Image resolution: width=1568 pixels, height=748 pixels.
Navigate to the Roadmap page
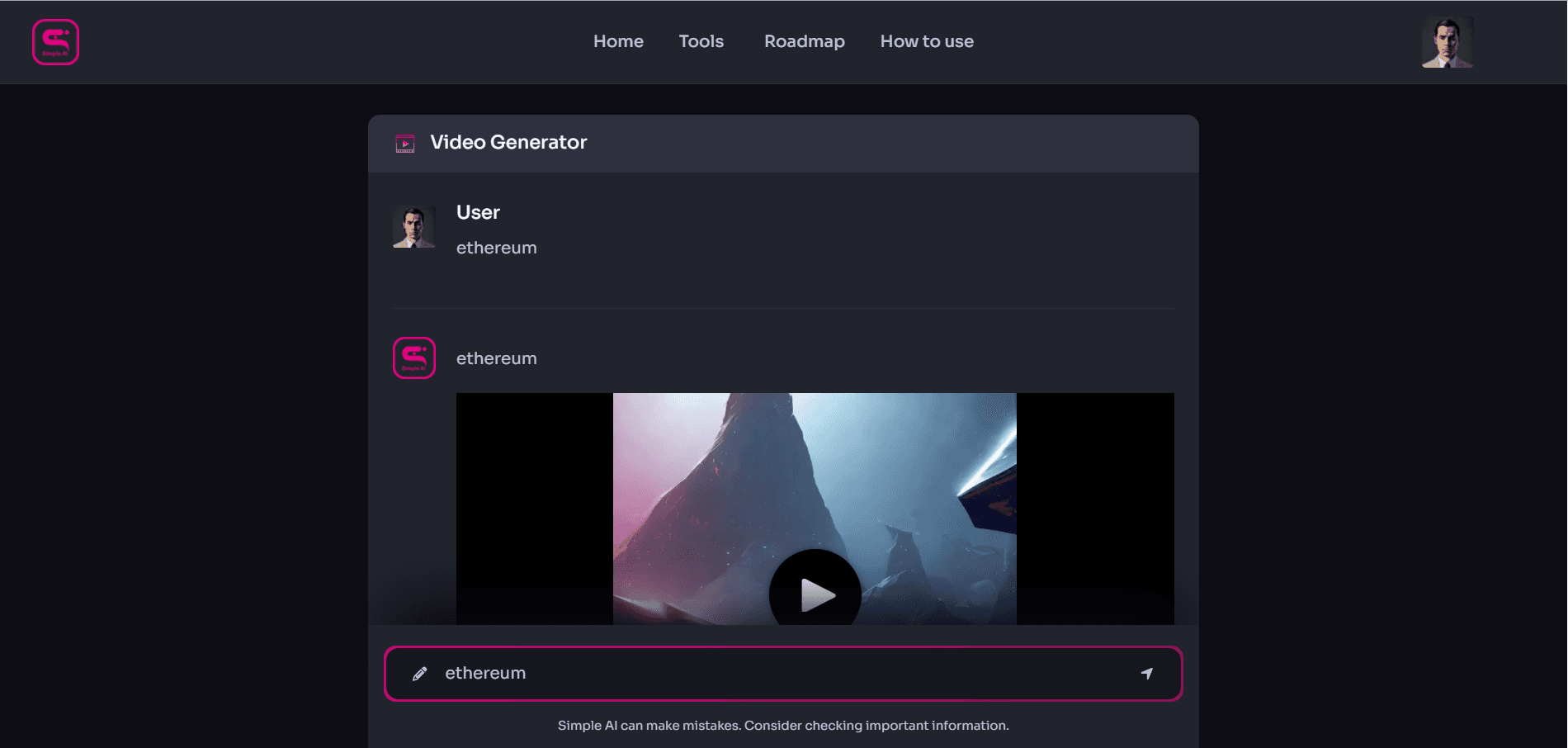tap(804, 41)
